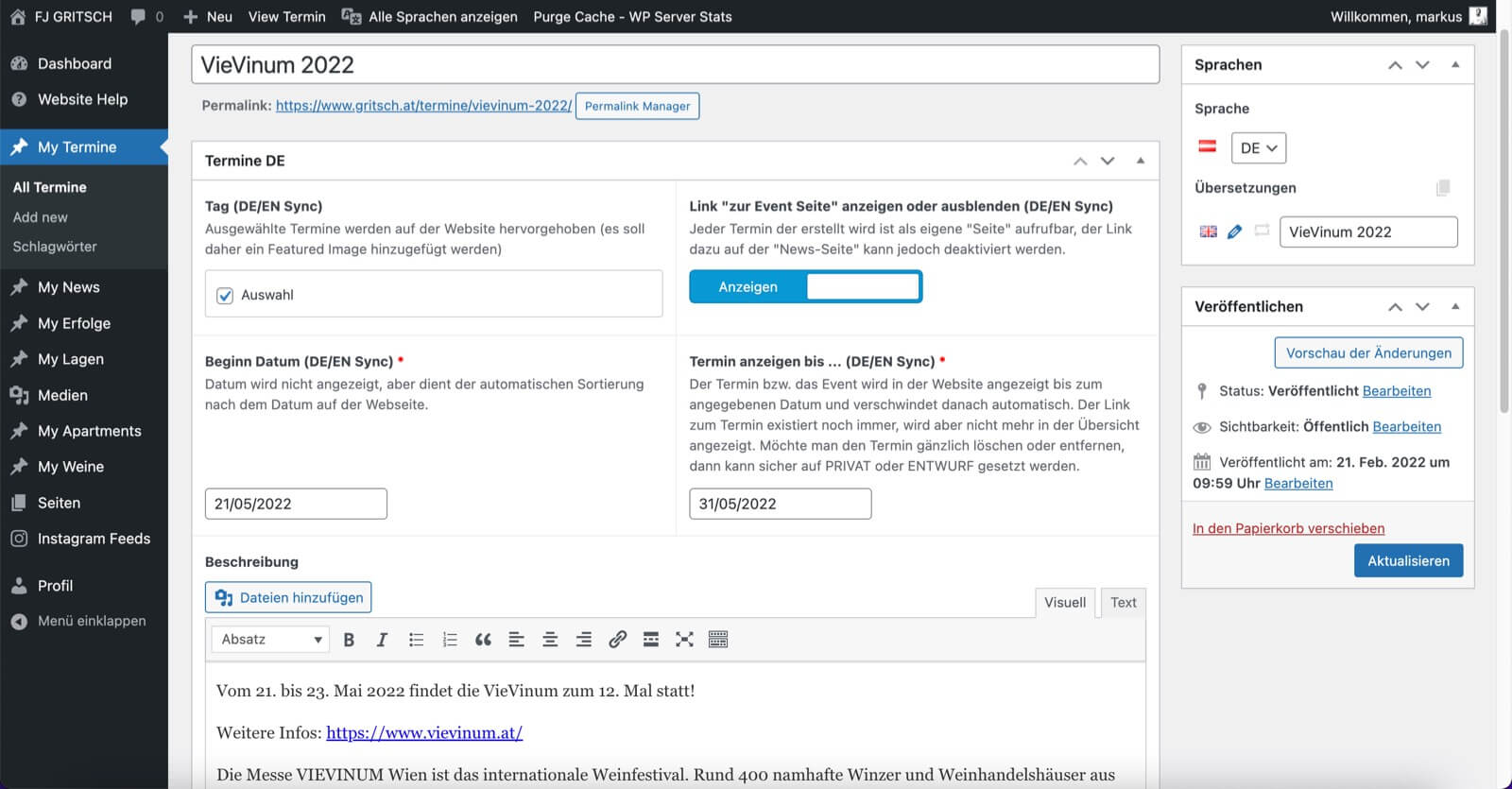1512x789 pixels.
Task: Switch to the Text editor tab
Action: pyautogui.click(x=1124, y=603)
